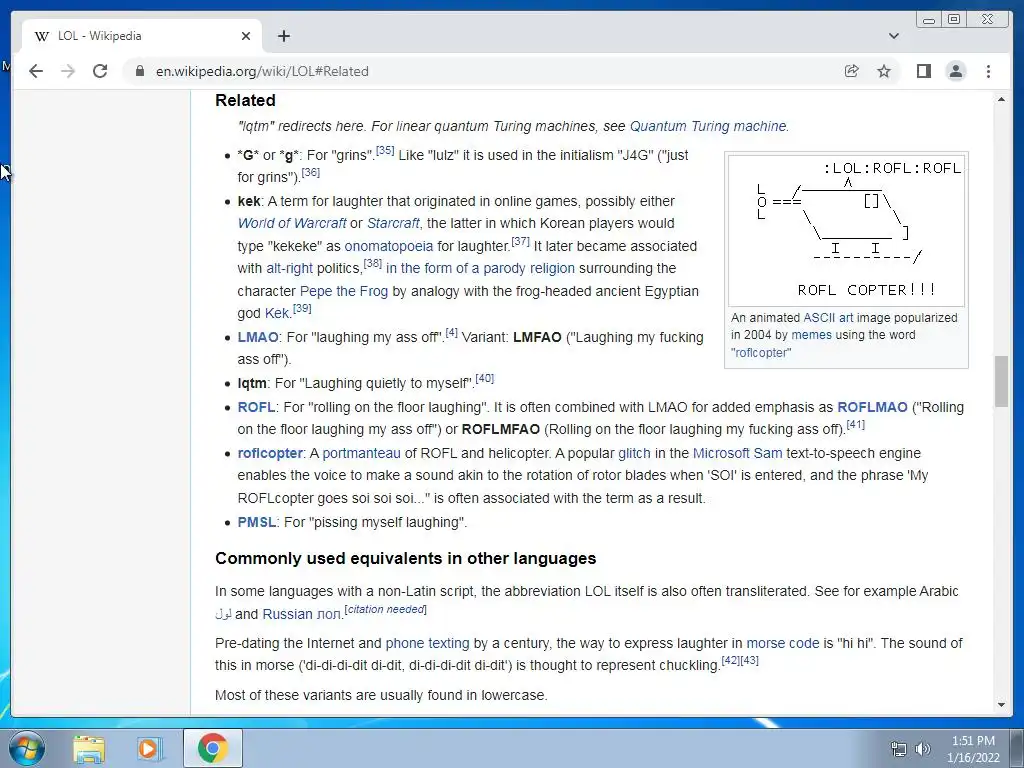Follow the alt-right link
The image size is (1024, 768).
point(289,268)
